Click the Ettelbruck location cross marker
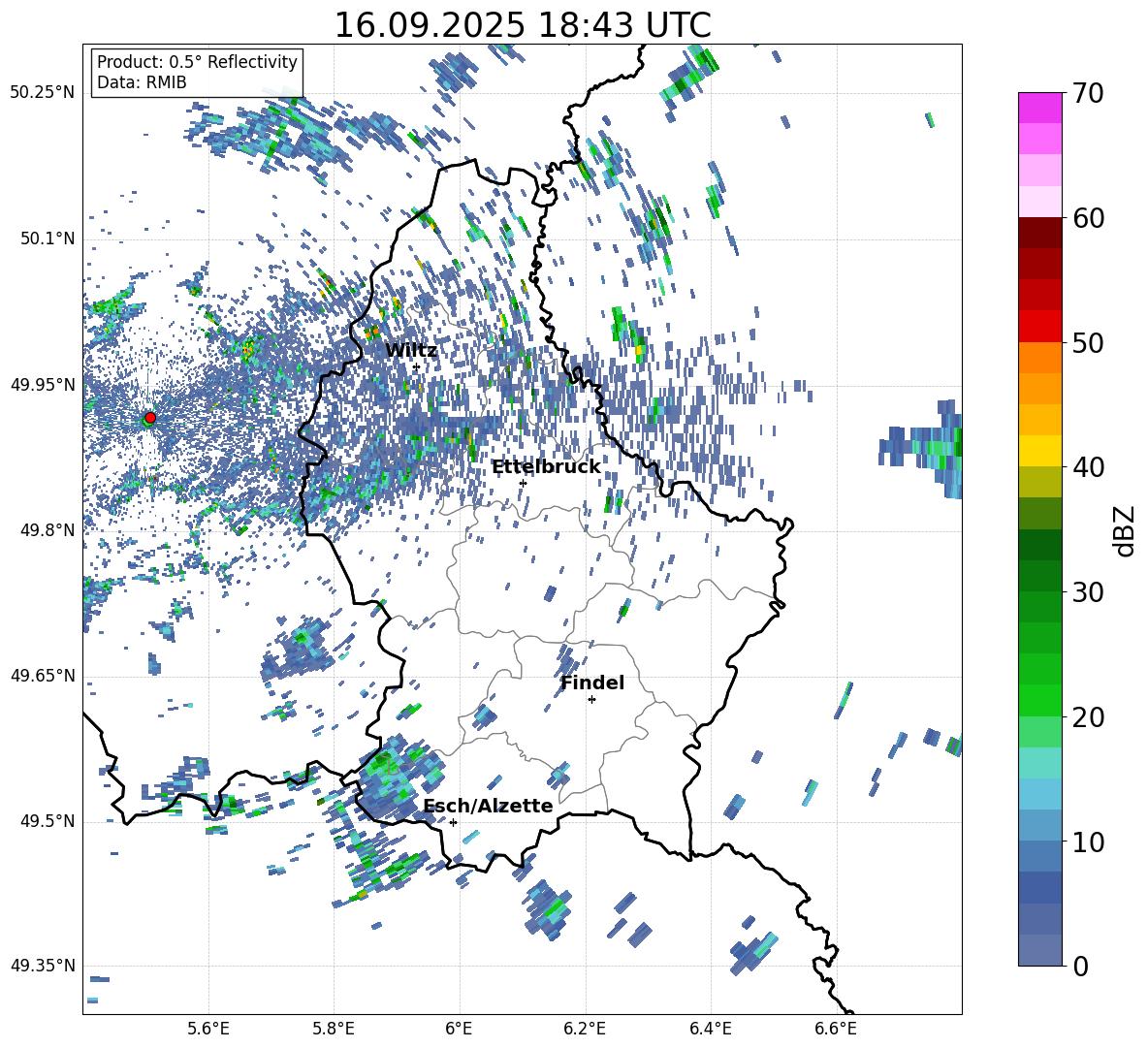Viewport: 1148px width, 1048px height. (x=523, y=483)
